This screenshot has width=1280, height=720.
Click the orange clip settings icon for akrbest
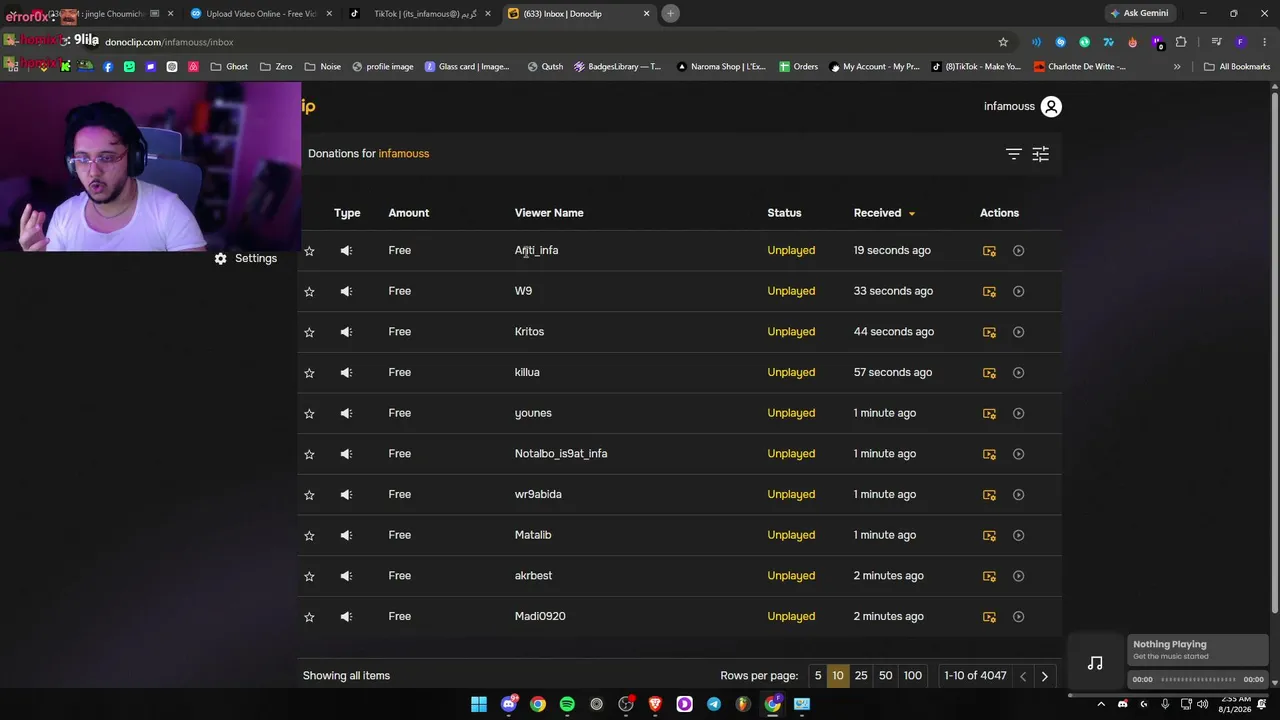click(x=989, y=576)
